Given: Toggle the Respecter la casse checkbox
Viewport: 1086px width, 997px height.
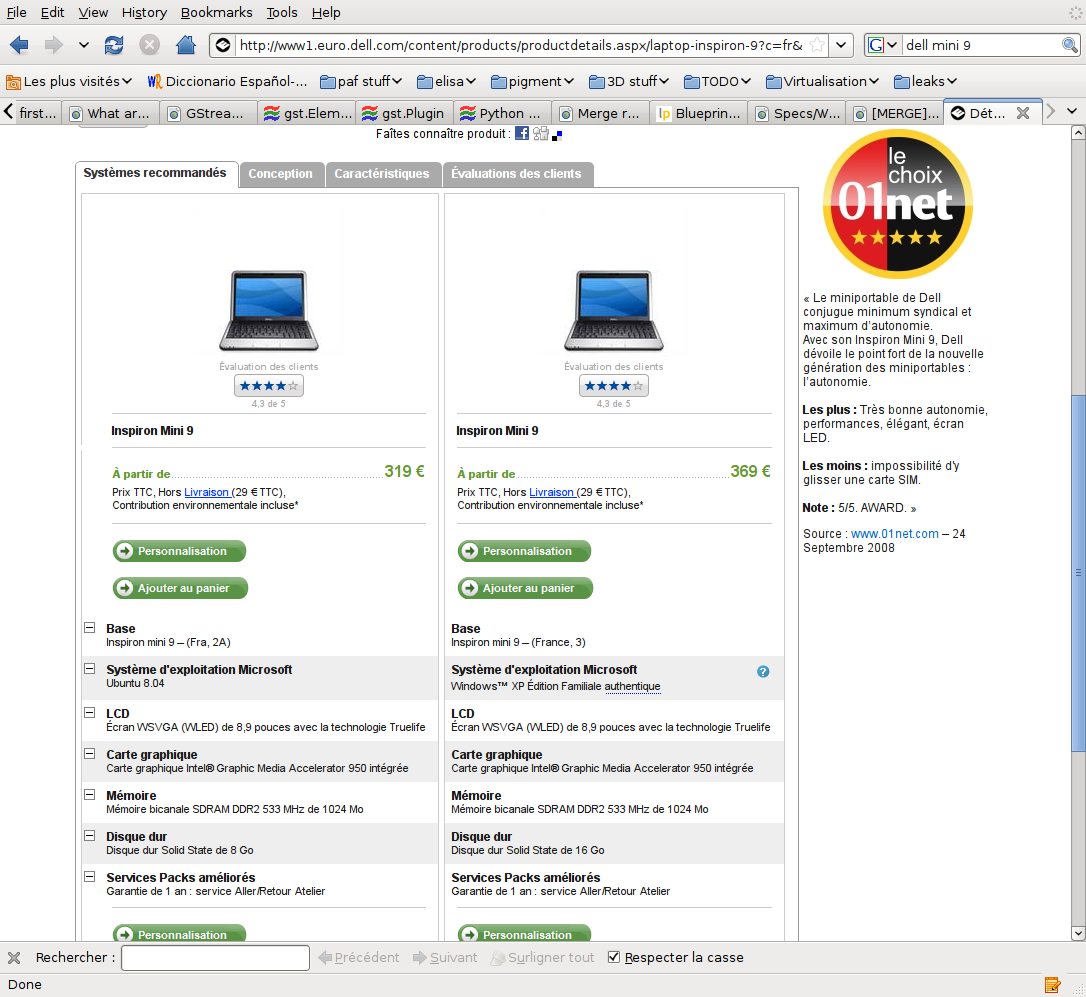Looking at the screenshot, I should coord(614,958).
